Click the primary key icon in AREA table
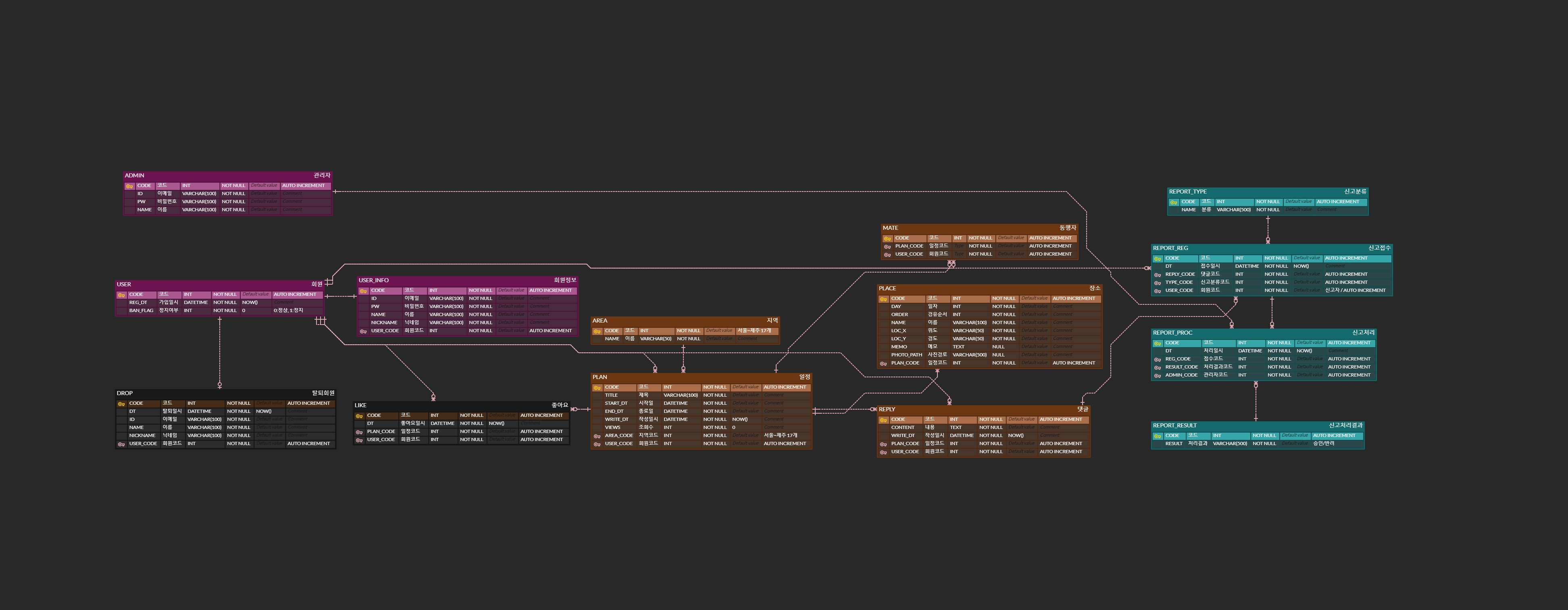This screenshot has height=610, width=1568. (597, 331)
